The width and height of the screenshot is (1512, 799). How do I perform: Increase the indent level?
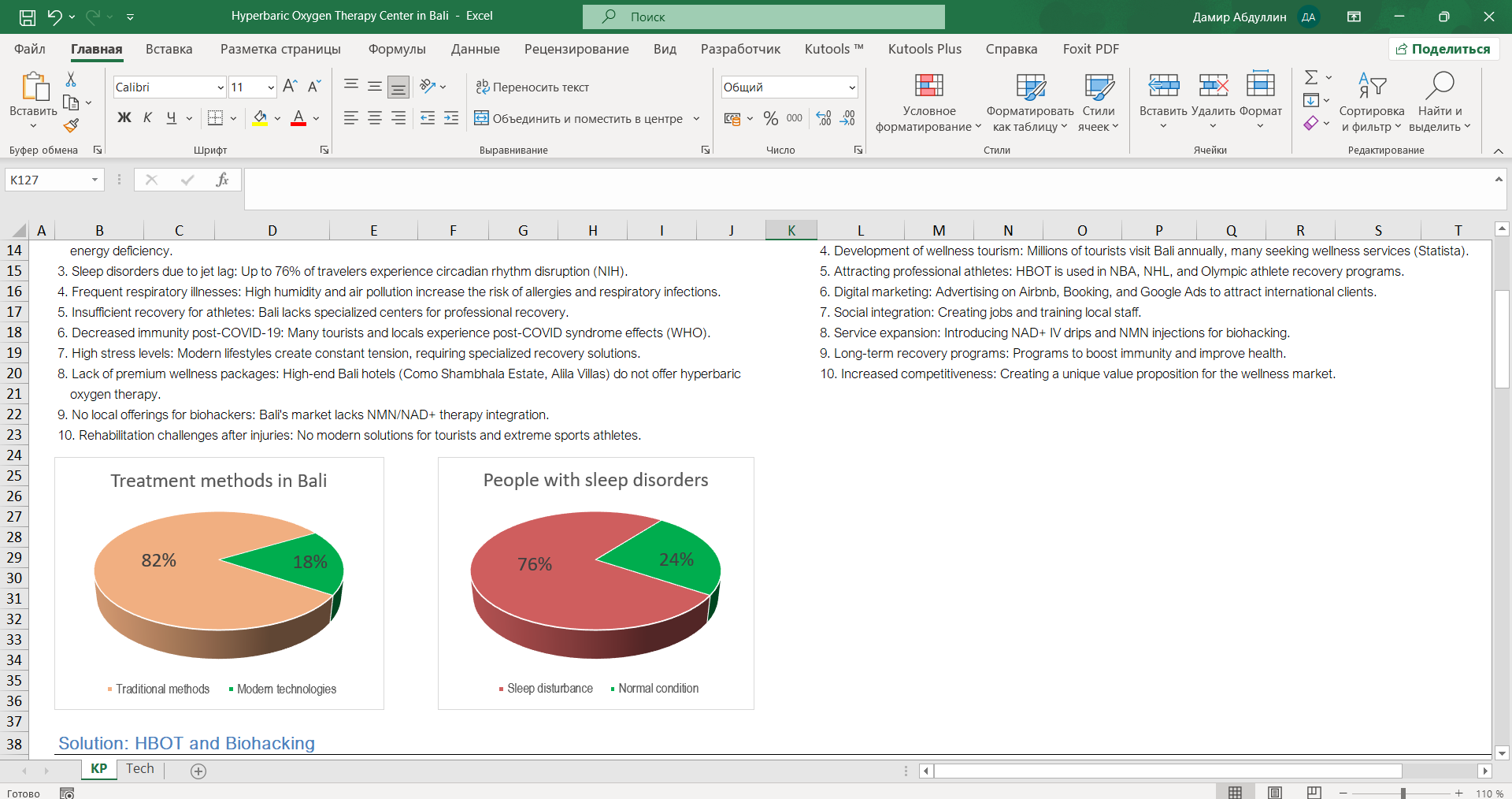(x=451, y=118)
